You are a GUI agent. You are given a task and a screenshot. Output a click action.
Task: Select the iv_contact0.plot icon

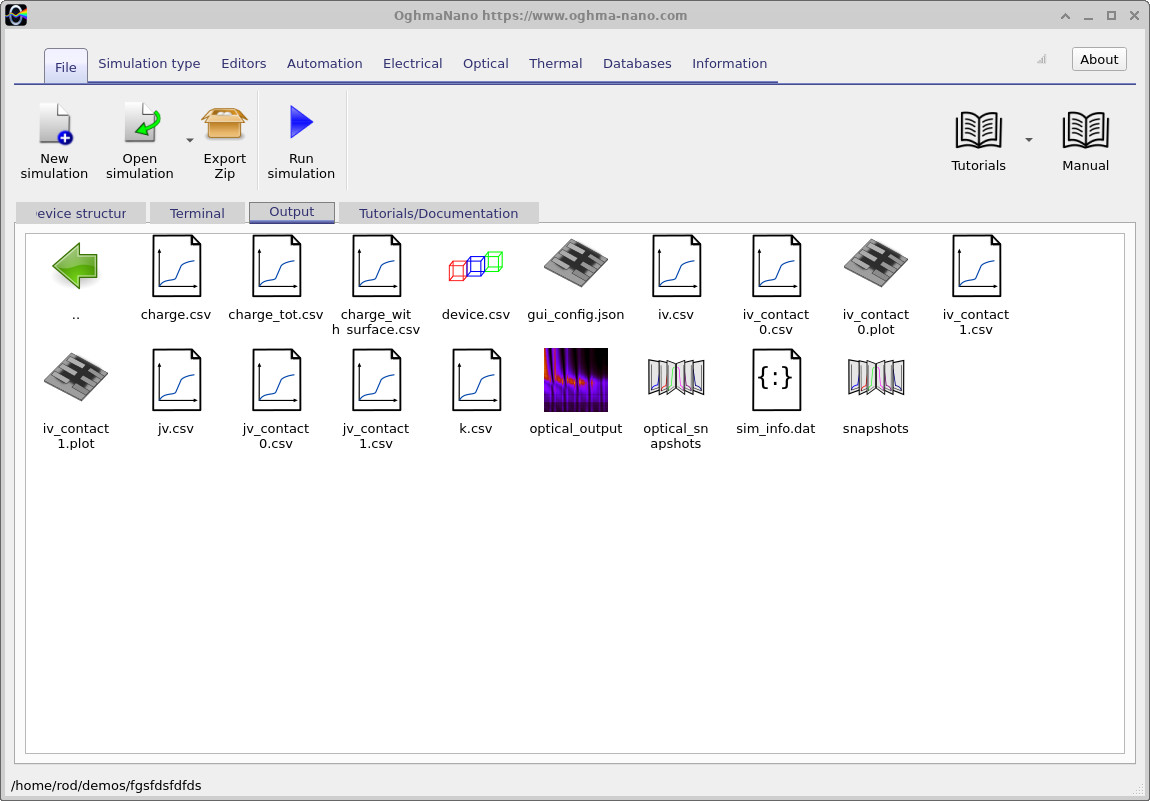876,264
